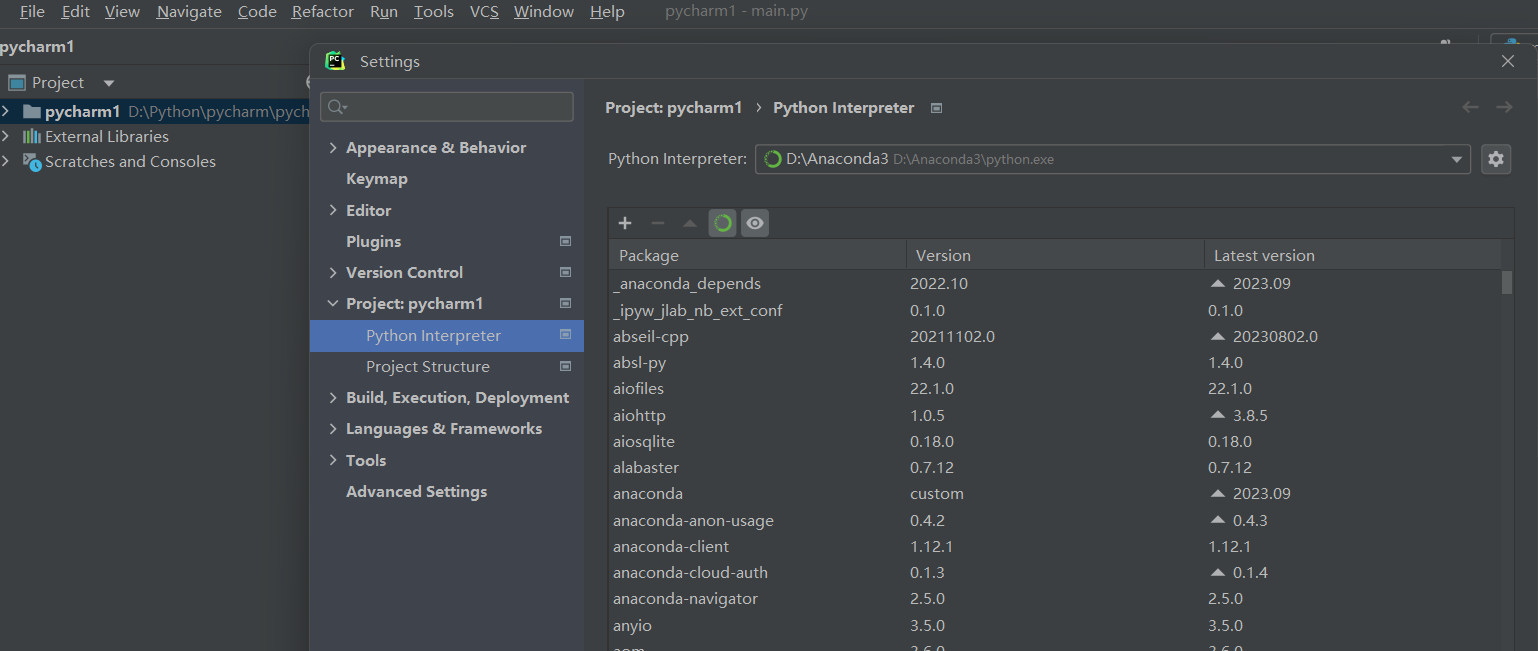Open the Python Interpreter dropdown

1457,159
